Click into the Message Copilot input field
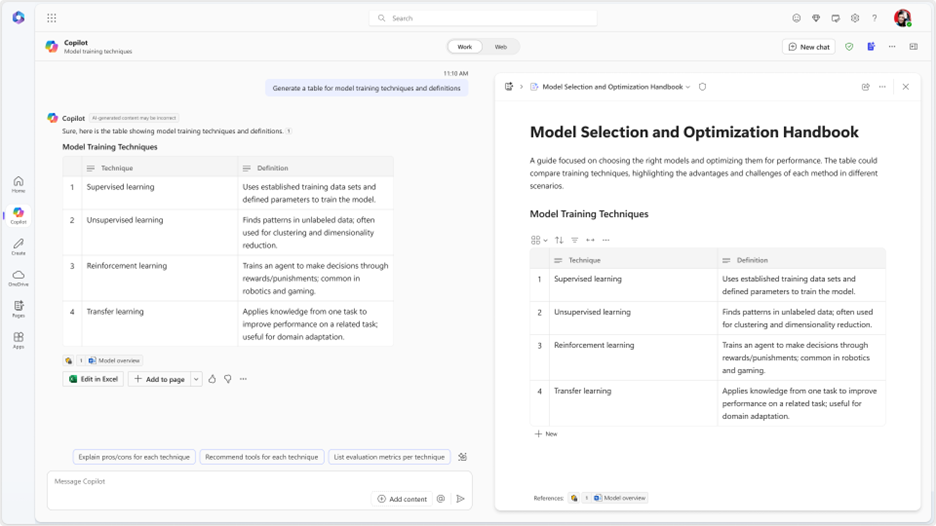 tap(210, 482)
